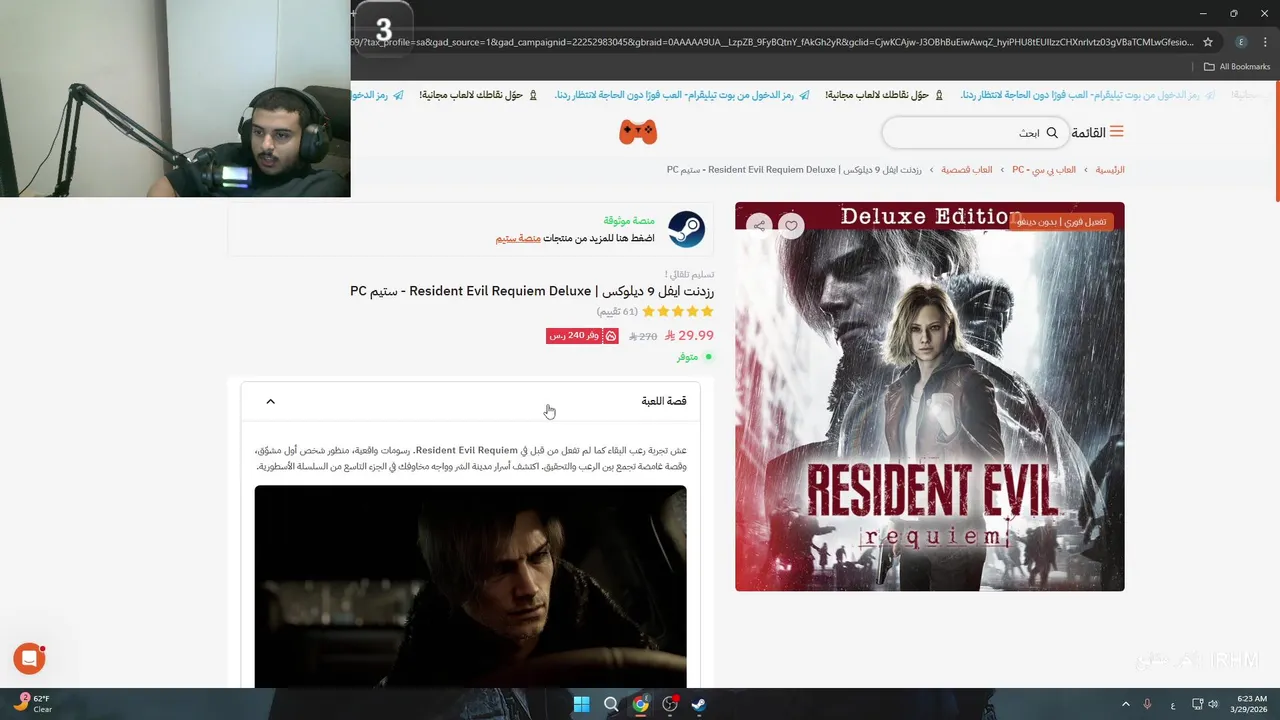
Task: Switch the Arabic input language indicator
Action: click(x=1173, y=704)
